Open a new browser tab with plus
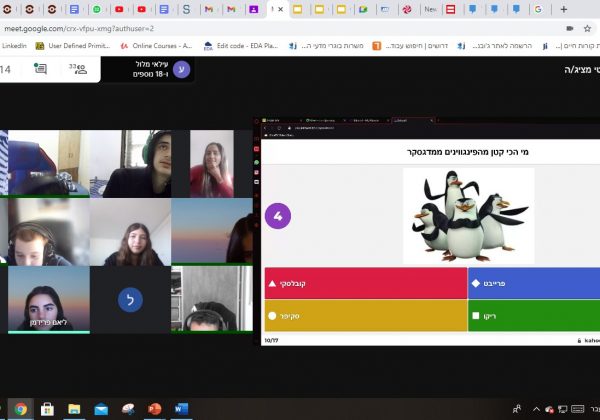The width and height of the screenshot is (600, 420). 564,9
